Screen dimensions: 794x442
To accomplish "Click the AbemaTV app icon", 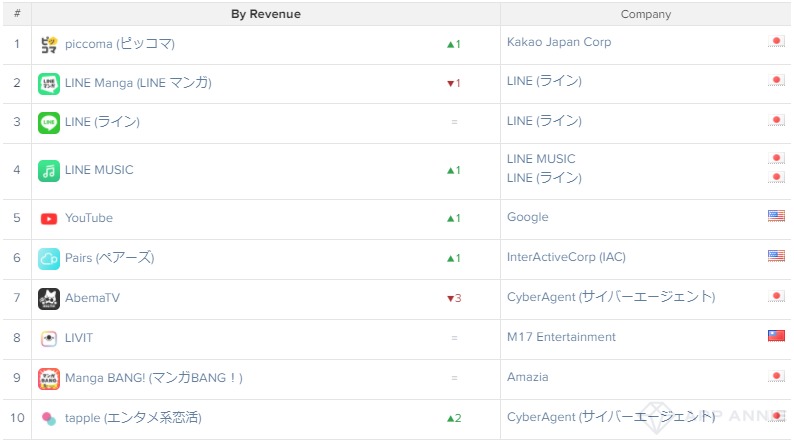I will (x=49, y=299).
